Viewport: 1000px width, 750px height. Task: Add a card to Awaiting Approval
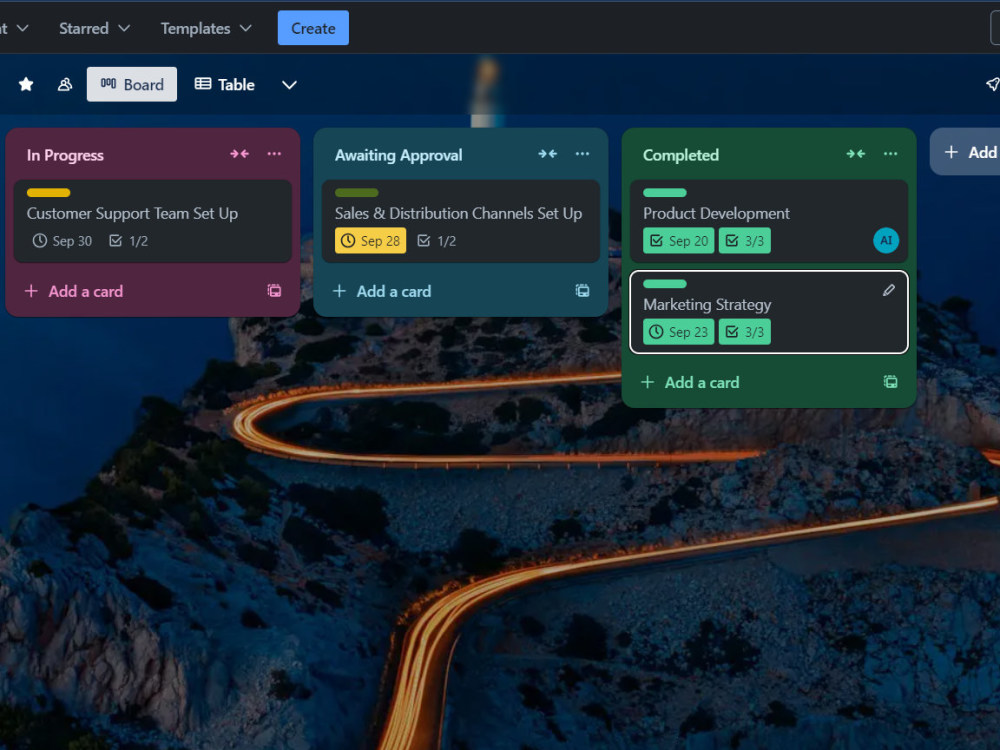point(382,291)
